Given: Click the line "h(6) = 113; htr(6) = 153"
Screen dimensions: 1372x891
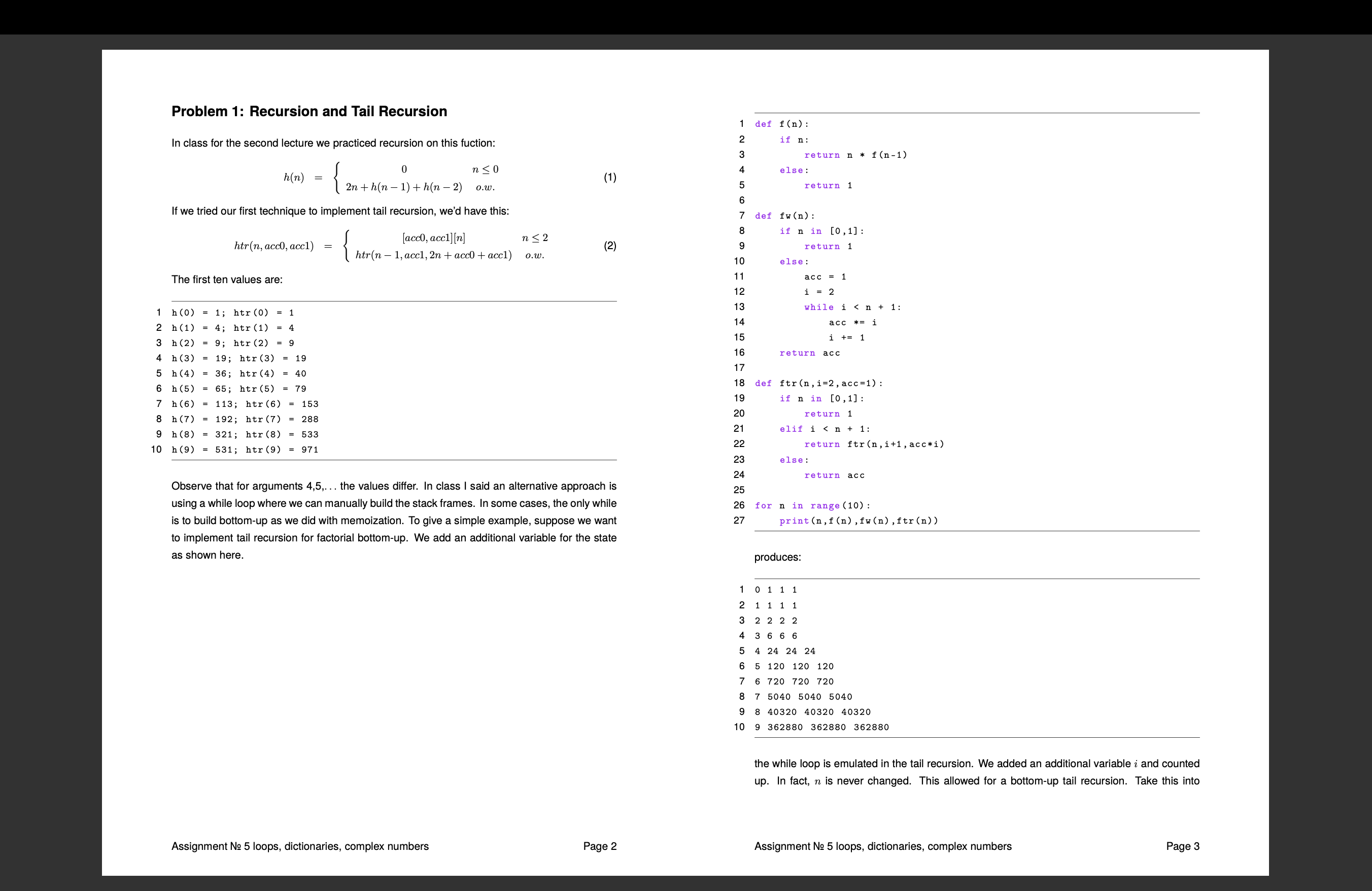Looking at the screenshot, I should point(245,404).
